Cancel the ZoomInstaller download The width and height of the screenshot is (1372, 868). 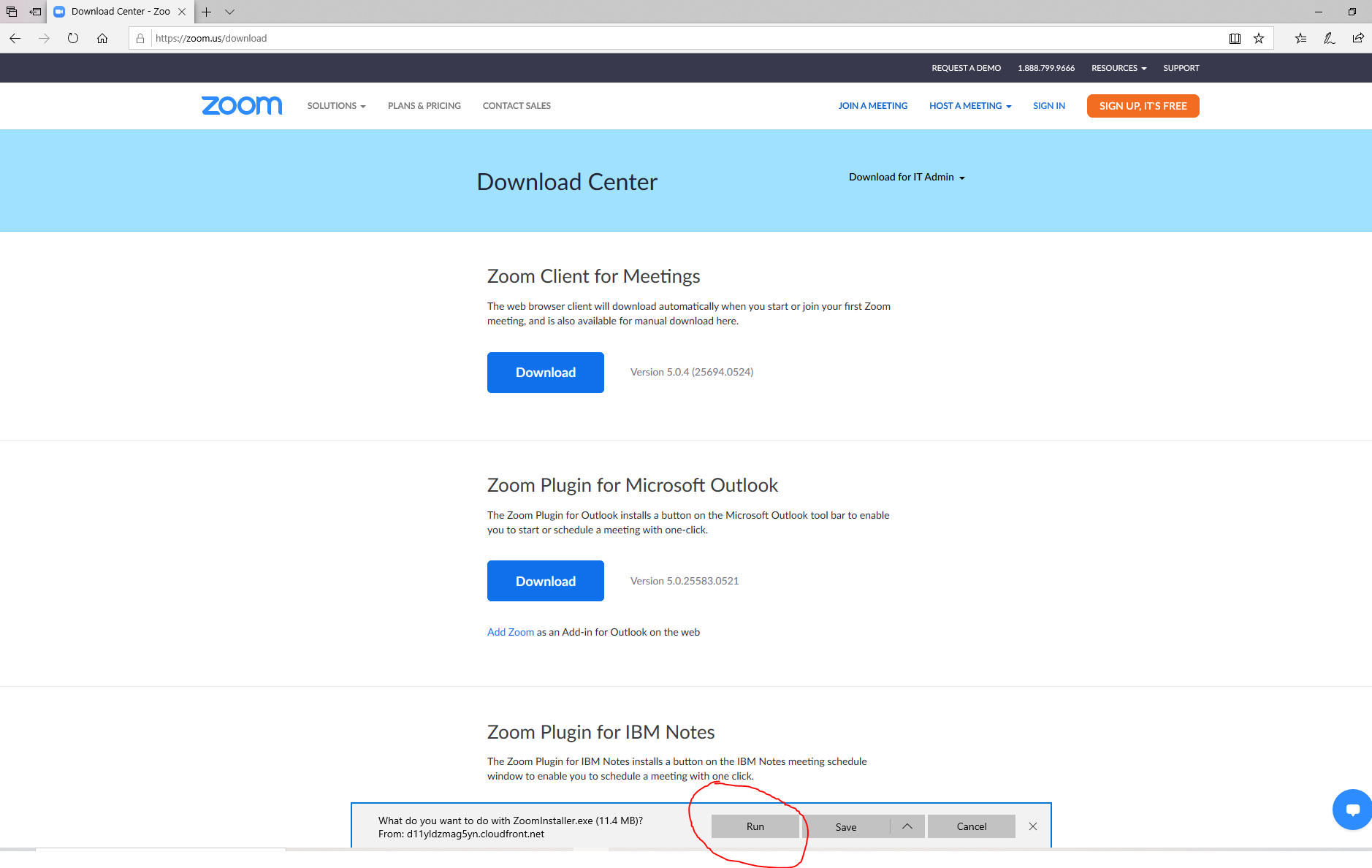(972, 826)
